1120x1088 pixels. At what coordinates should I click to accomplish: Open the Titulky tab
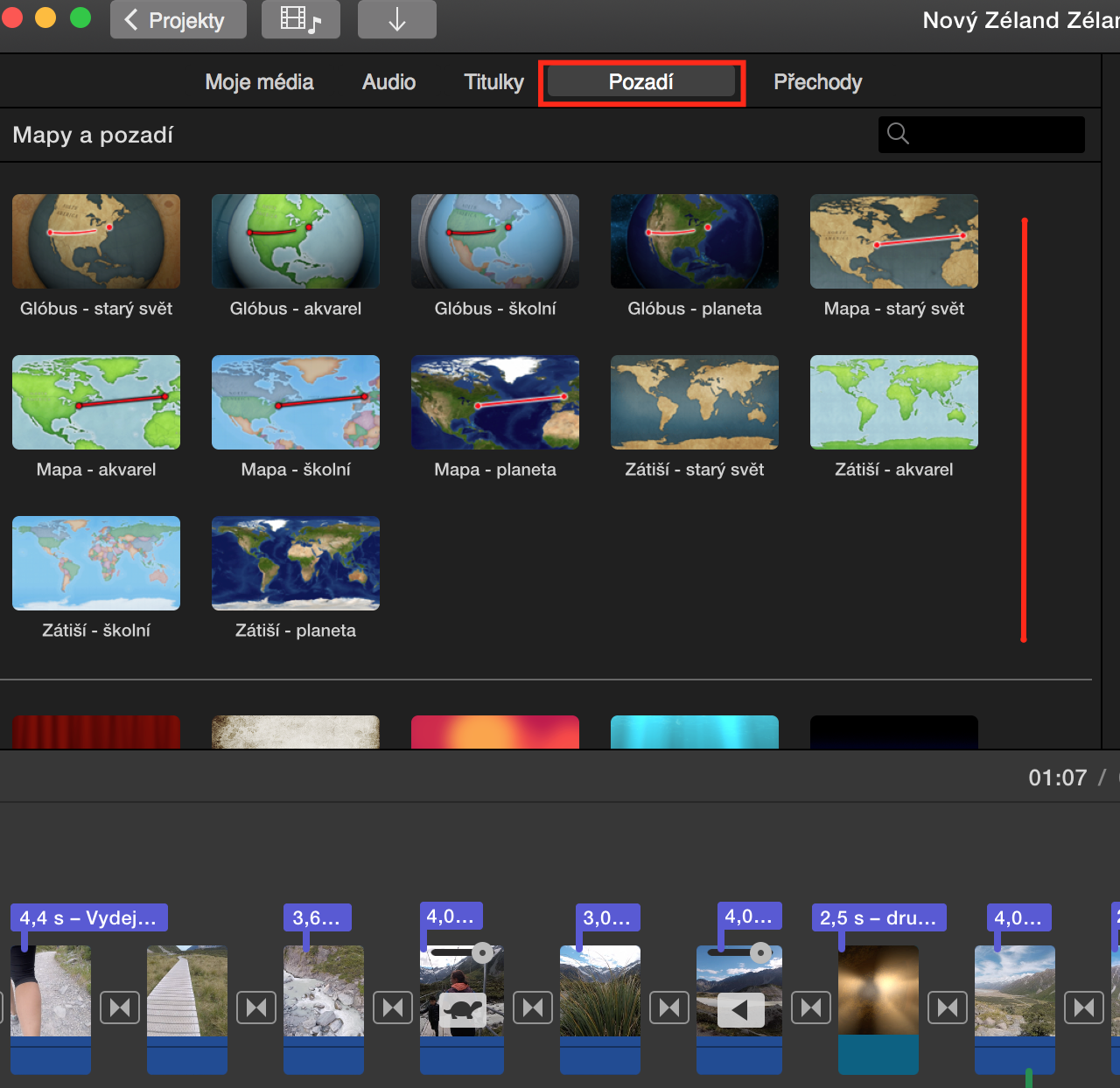[x=493, y=81]
